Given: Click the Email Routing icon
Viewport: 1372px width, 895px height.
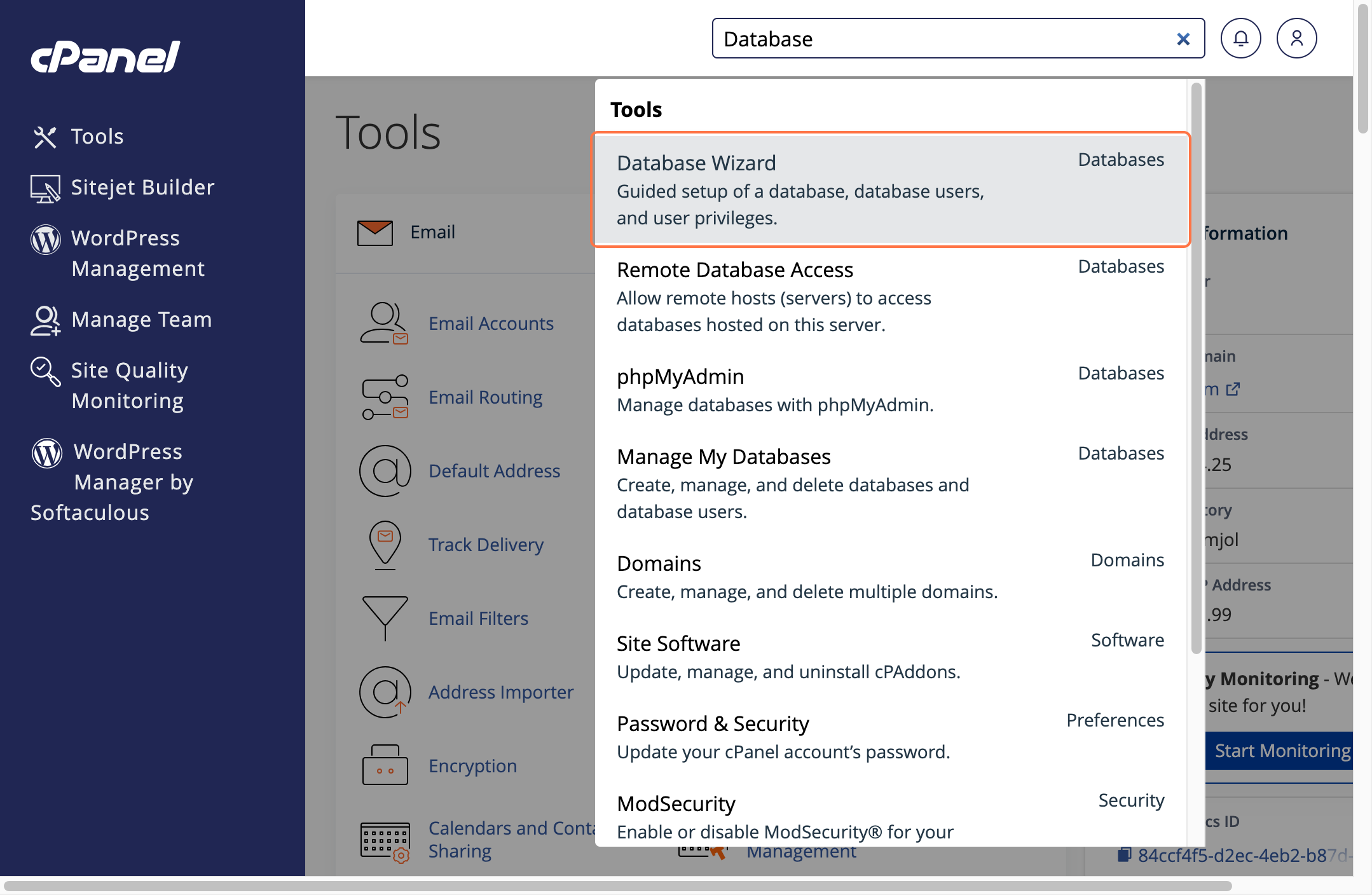Looking at the screenshot, I should (x=385, y=397).
